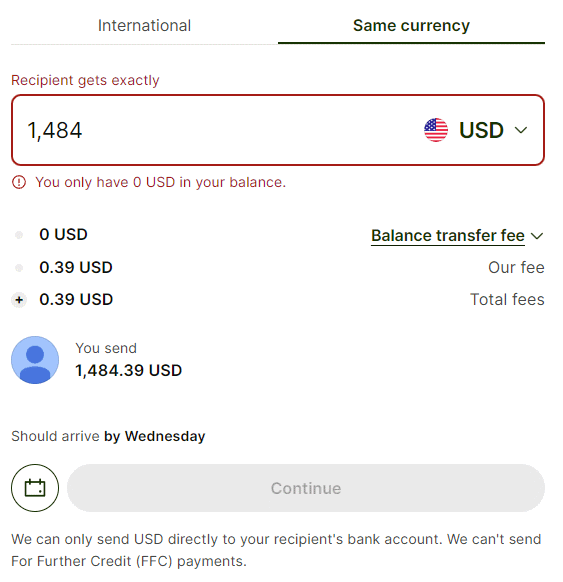Viewport: 563px width, 582px height.
Task: Click the Continue button
Action: tap(306, 488)
